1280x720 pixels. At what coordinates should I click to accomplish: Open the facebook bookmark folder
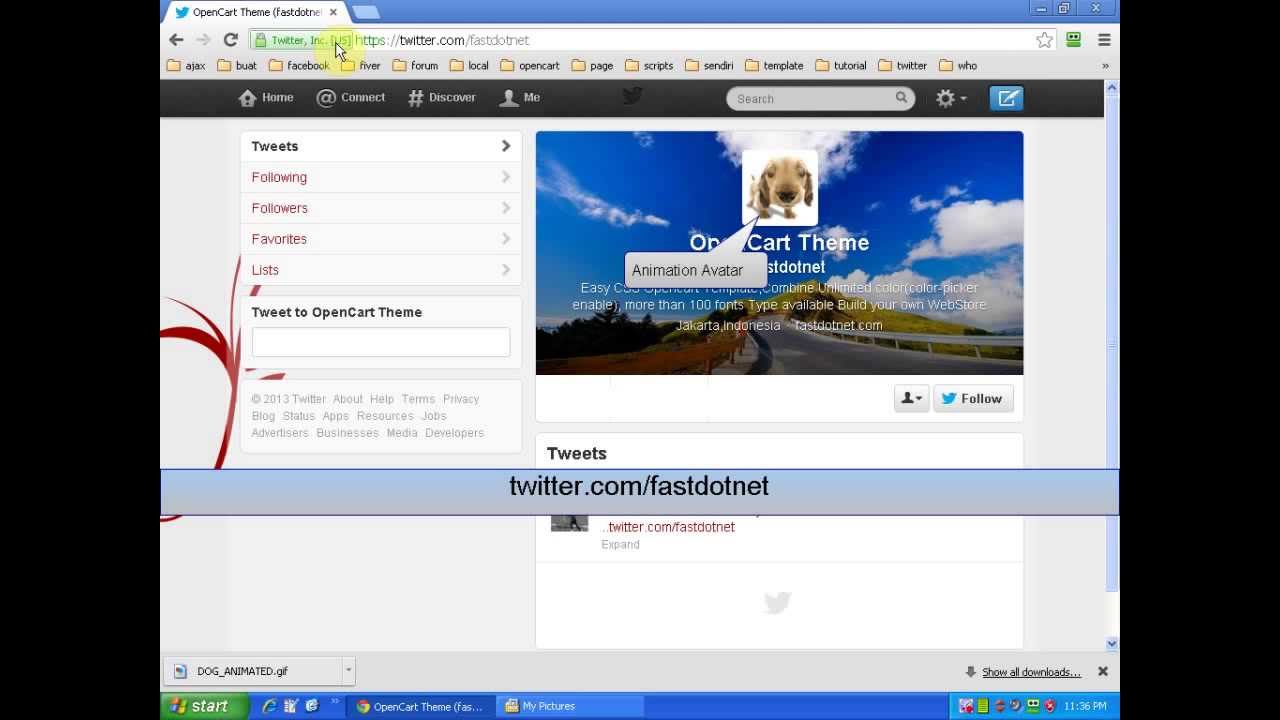click(x=298, y=66)
